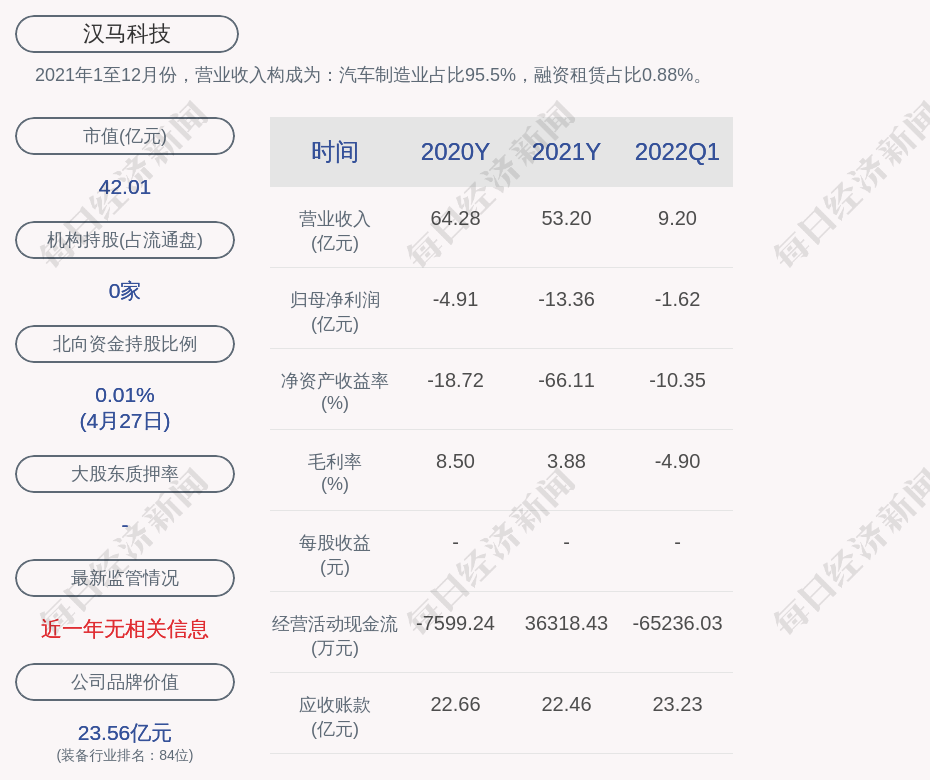Click the 营业收入 row label
Screen dimensions: 930x780
pos(335,230)
